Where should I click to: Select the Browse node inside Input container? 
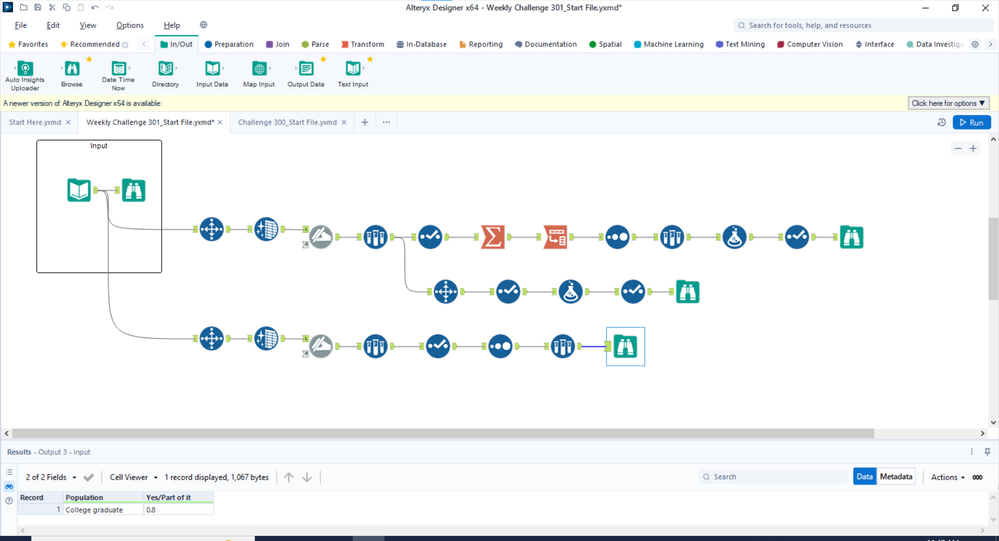click(133, 190)
